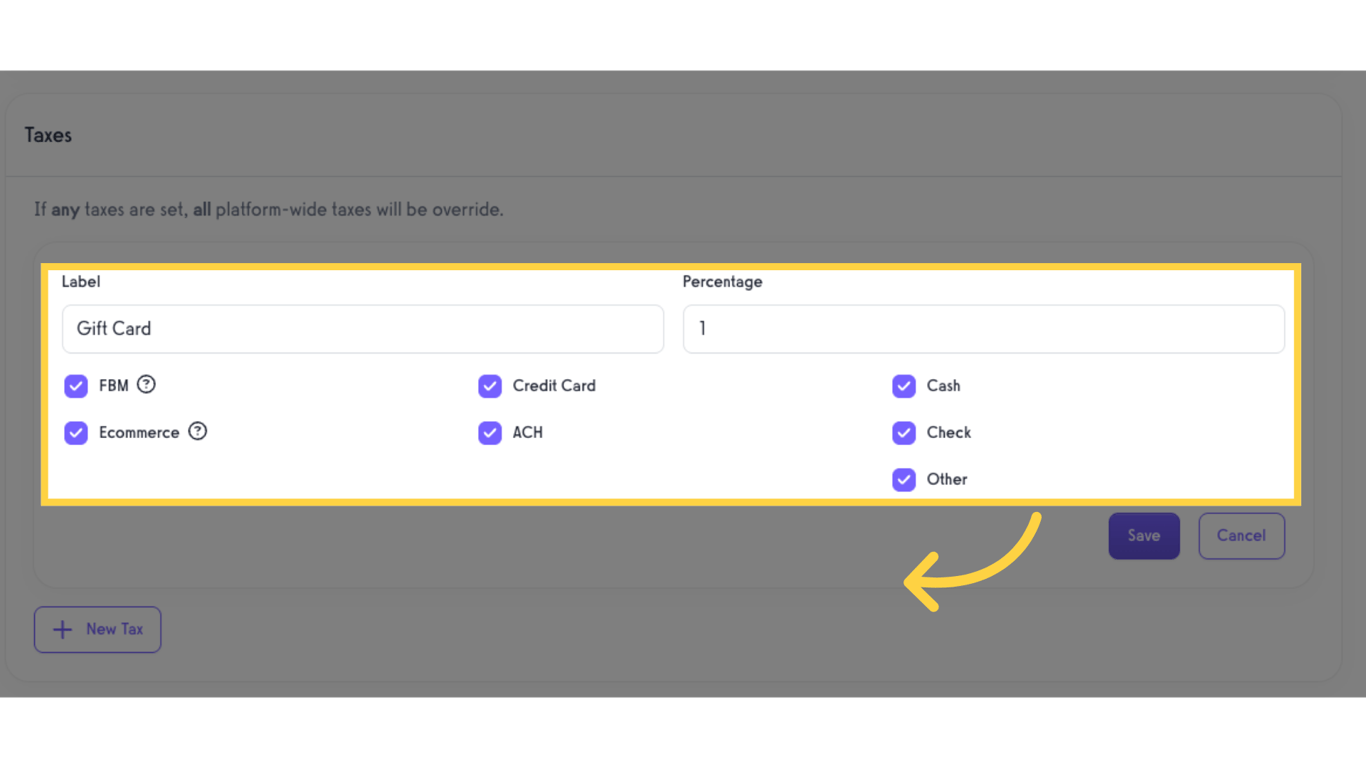1366x768 pixels.
Task: Toggle the Check payment checkbox
Action: point(904,432)
